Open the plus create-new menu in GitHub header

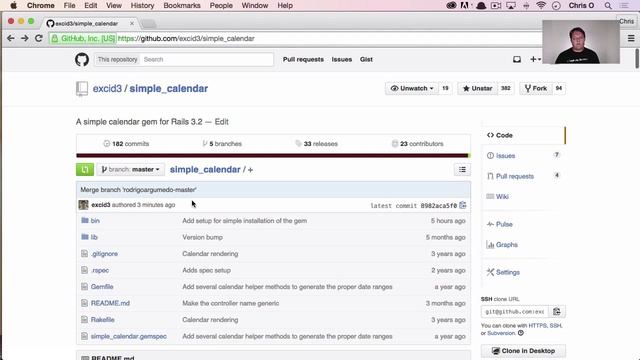pos(535,60)
